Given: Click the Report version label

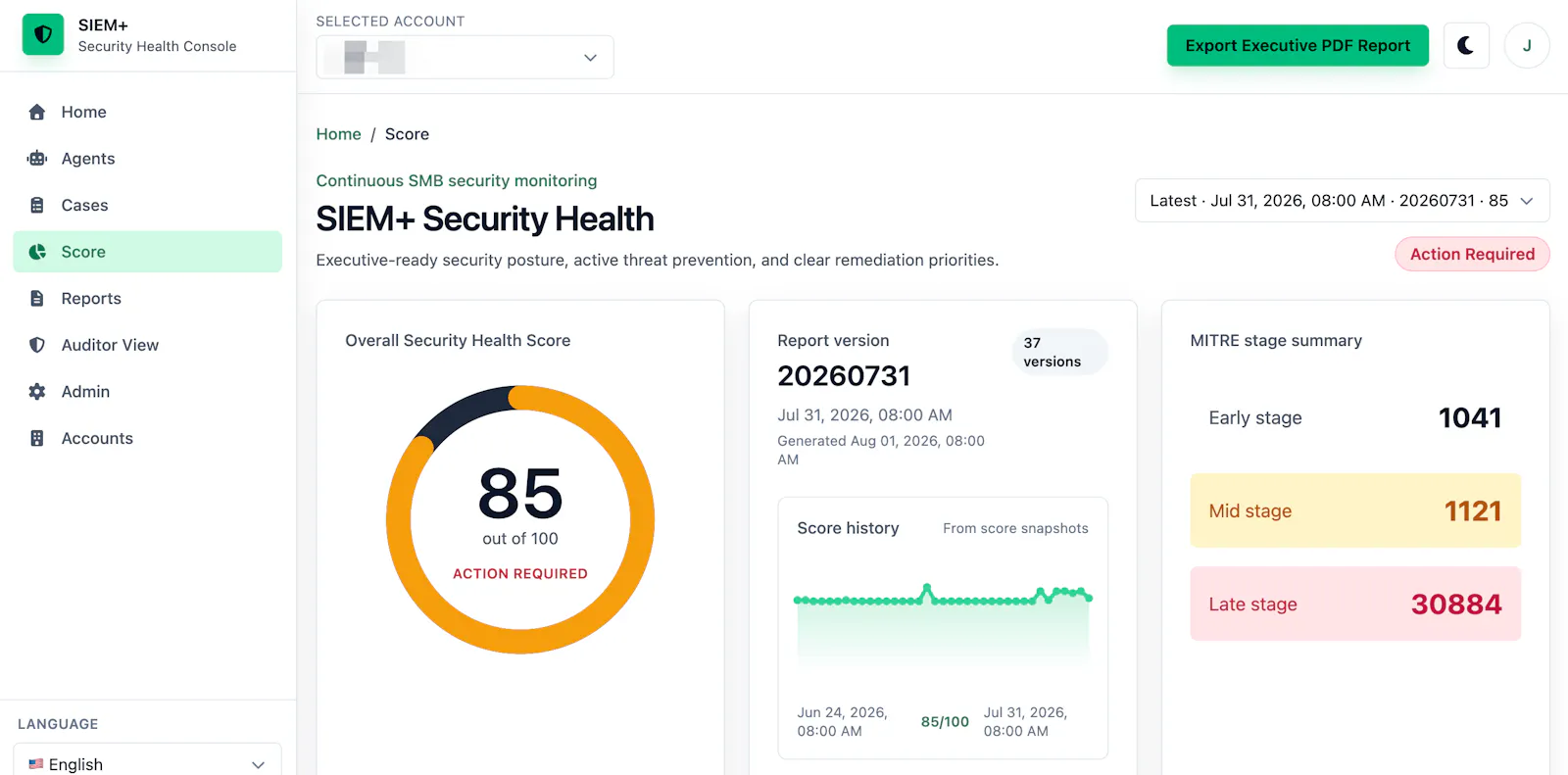Looking at the screenshot, I should [x=833, y=341].
